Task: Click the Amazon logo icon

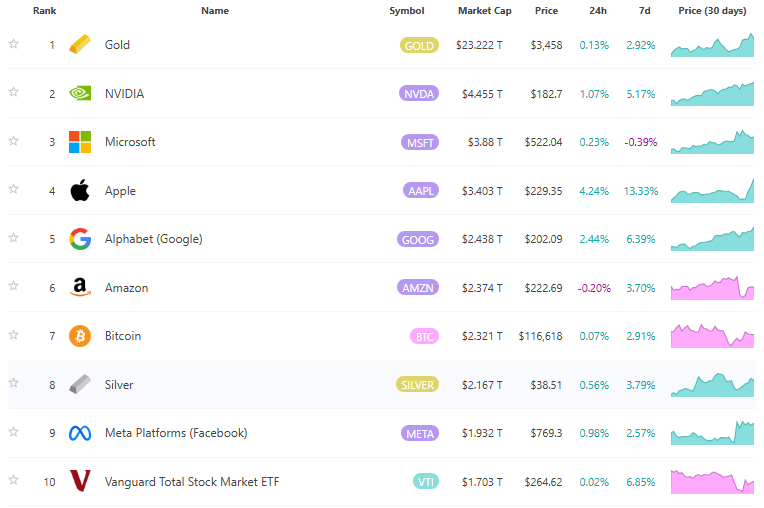Action: coord(80,287)
